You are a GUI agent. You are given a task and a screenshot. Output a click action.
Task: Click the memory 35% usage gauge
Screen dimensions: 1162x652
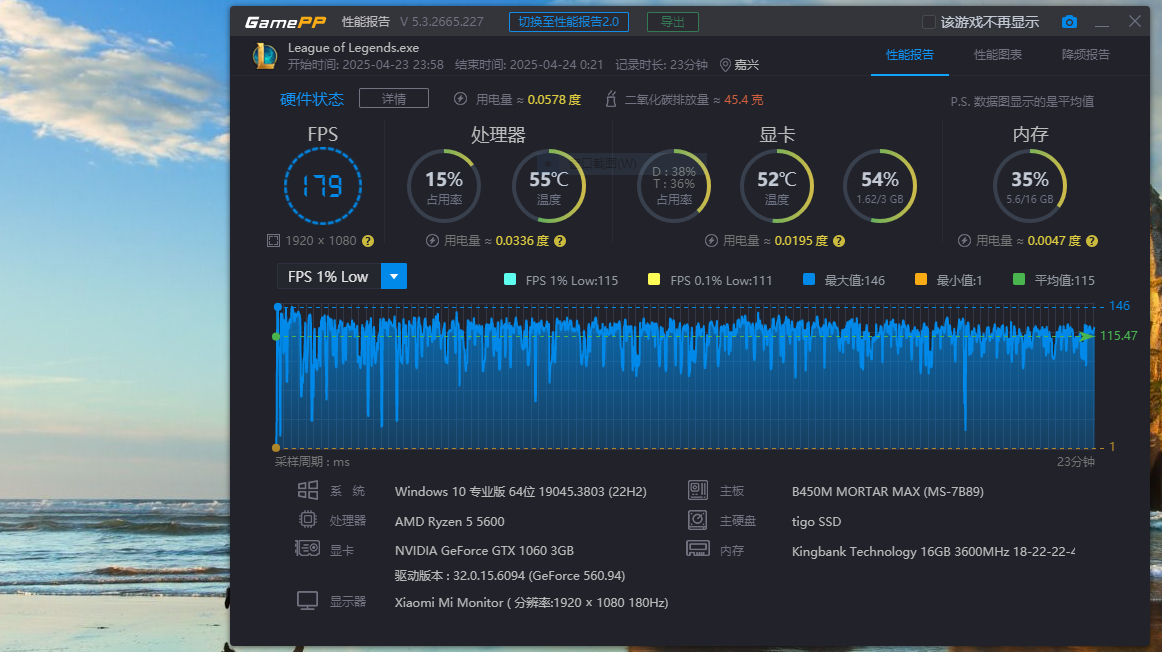coord(1029,186)
